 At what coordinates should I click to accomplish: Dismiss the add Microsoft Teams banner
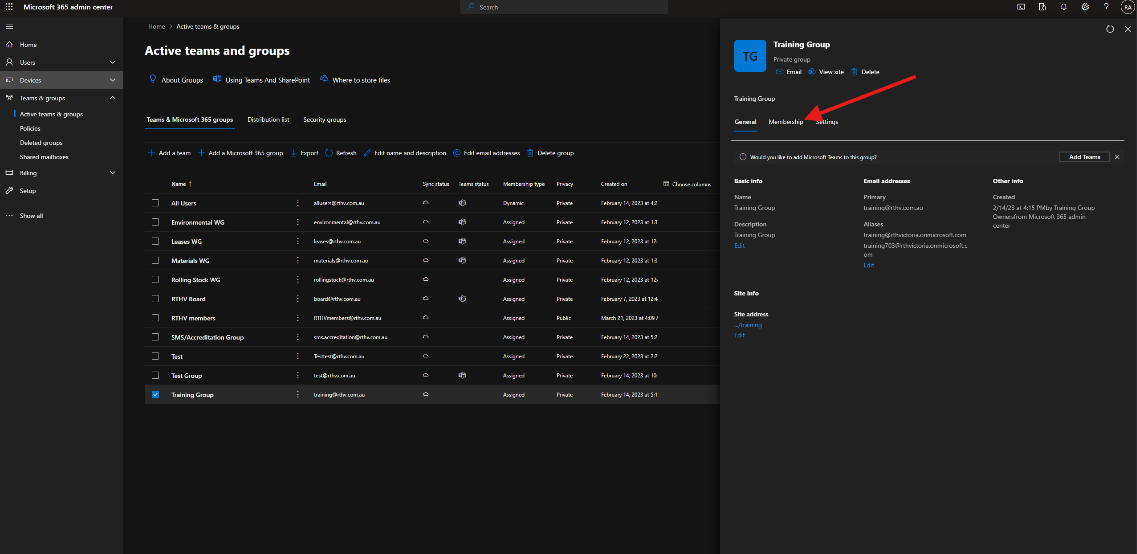coord(1117,157)
